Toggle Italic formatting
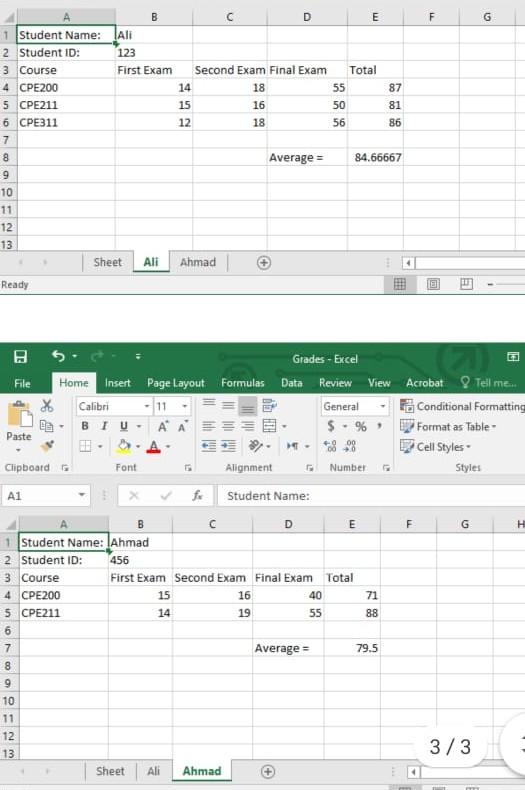This screenshot has height=790, width=525. pos(104,426)
